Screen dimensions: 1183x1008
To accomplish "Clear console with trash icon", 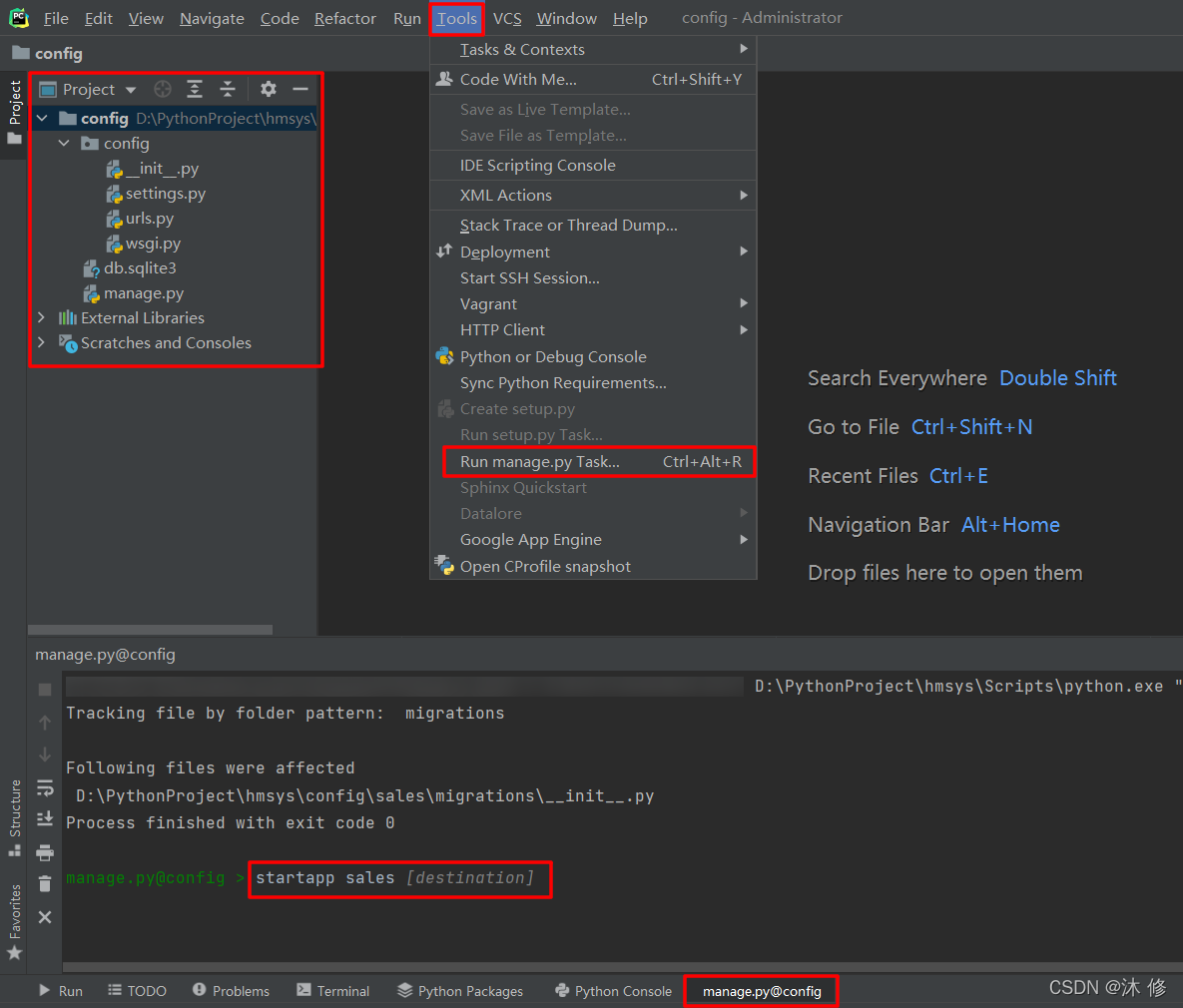I will tap(45, 883).
